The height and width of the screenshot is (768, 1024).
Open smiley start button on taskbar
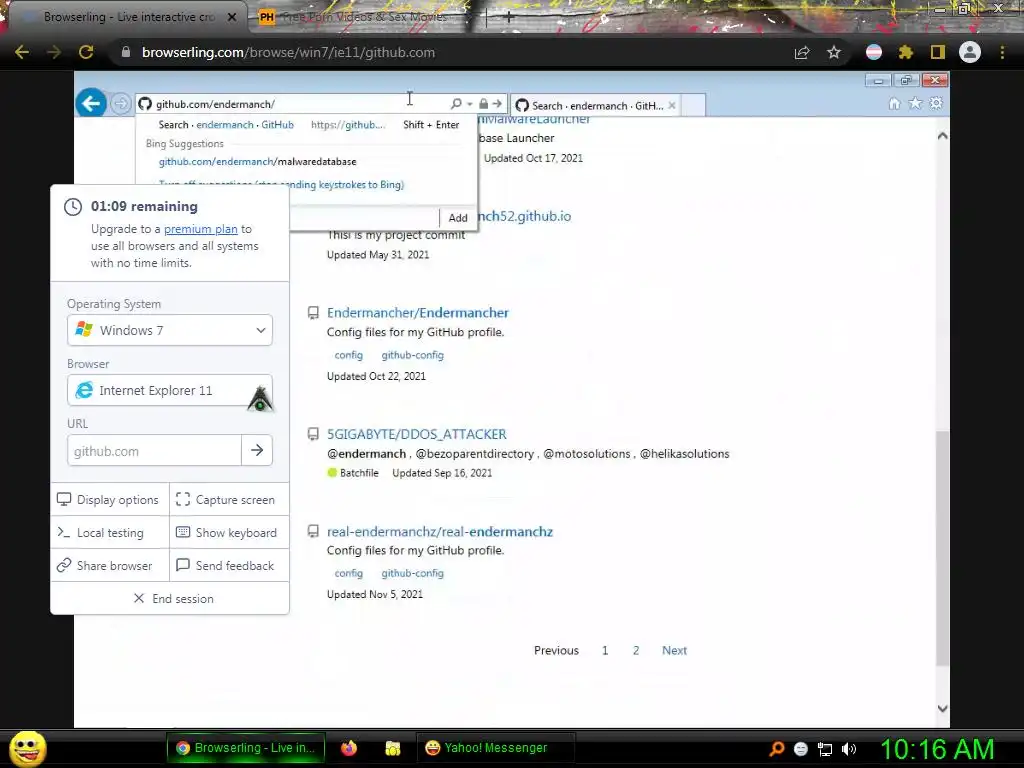coord(28,748)
